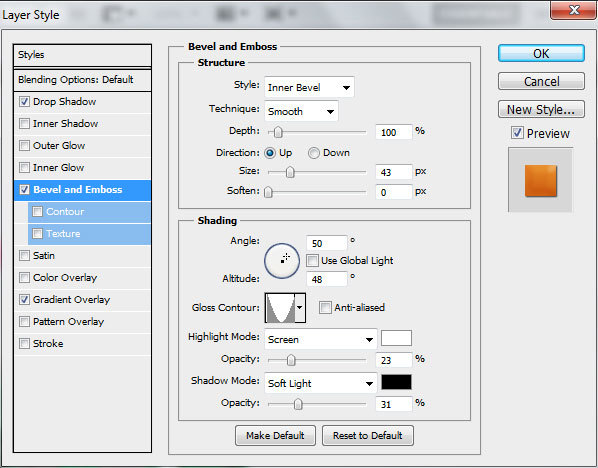Expand the Gloss Contour picker arrow

(300, 308)
